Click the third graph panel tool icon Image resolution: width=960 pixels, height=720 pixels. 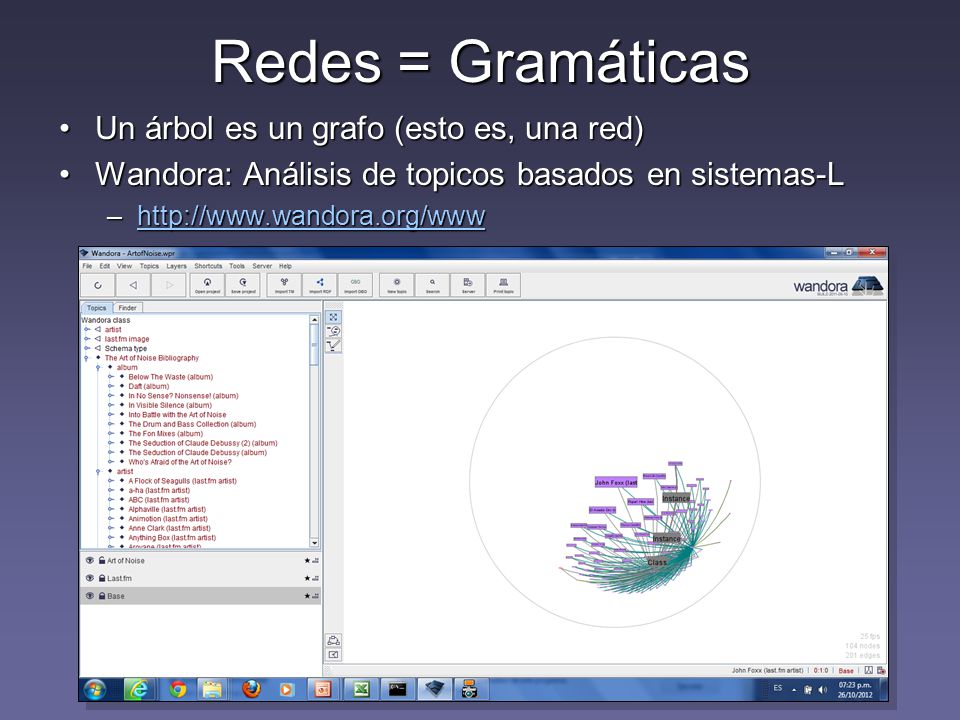[x=333, y=346]
